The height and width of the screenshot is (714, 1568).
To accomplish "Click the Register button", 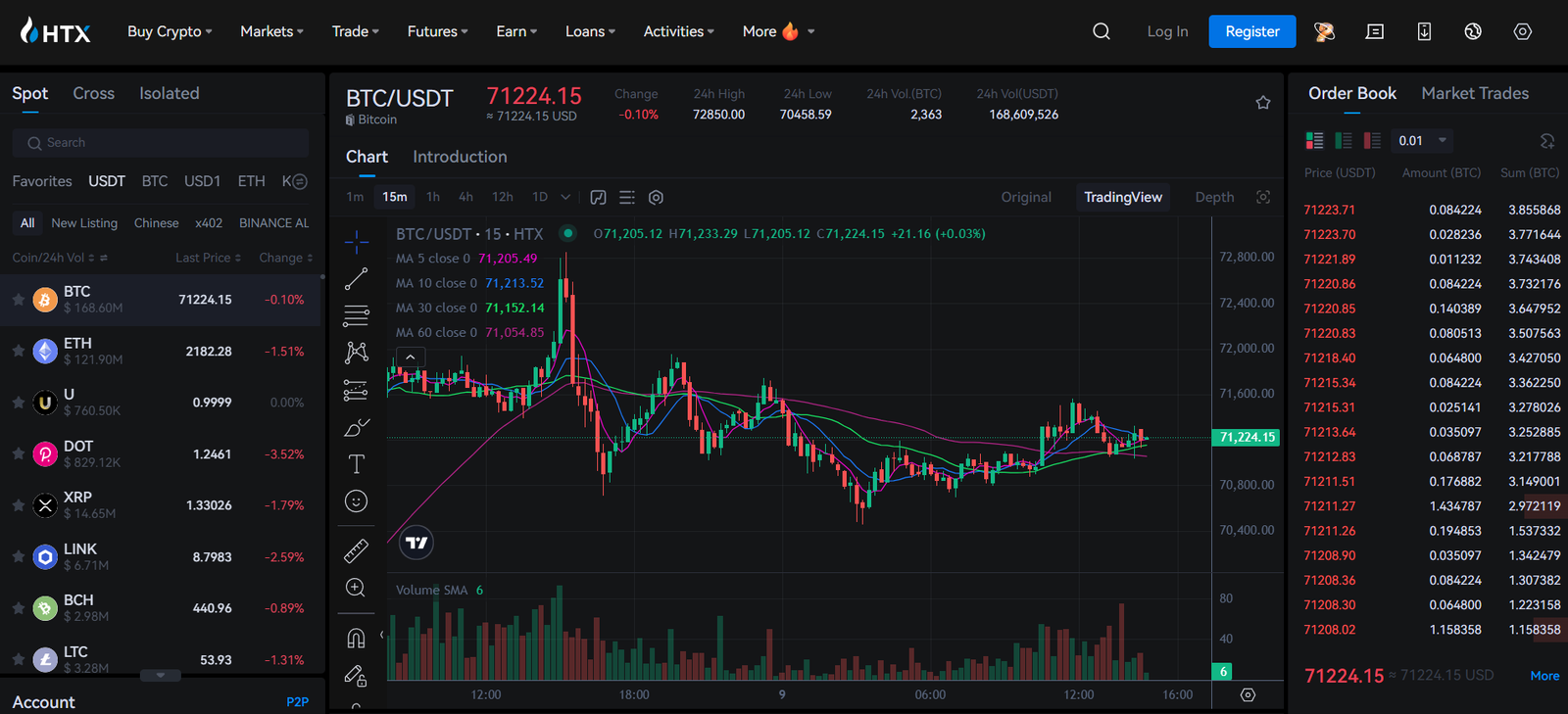I will tap(1252, 31).
